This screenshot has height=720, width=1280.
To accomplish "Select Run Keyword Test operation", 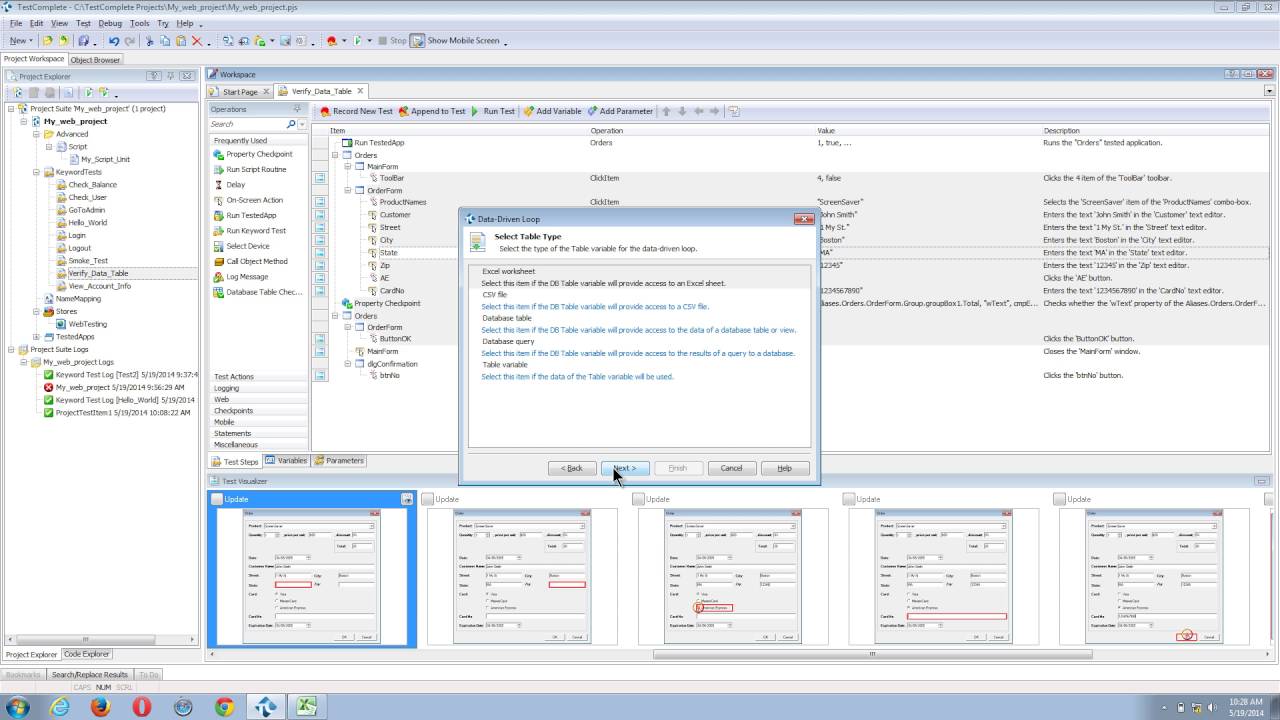I will (x=256, y=230).
